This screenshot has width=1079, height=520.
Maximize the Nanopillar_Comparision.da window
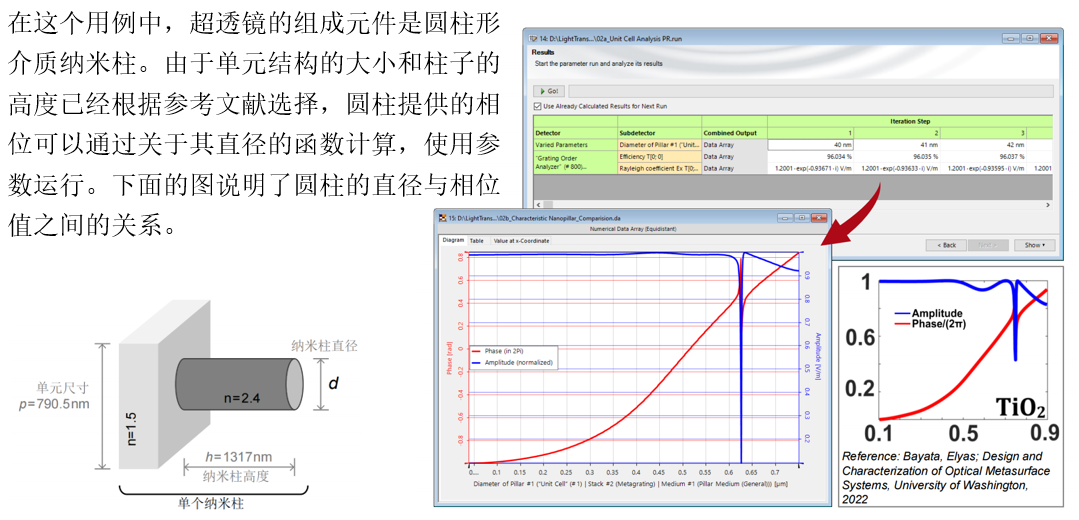click(800, 217)
